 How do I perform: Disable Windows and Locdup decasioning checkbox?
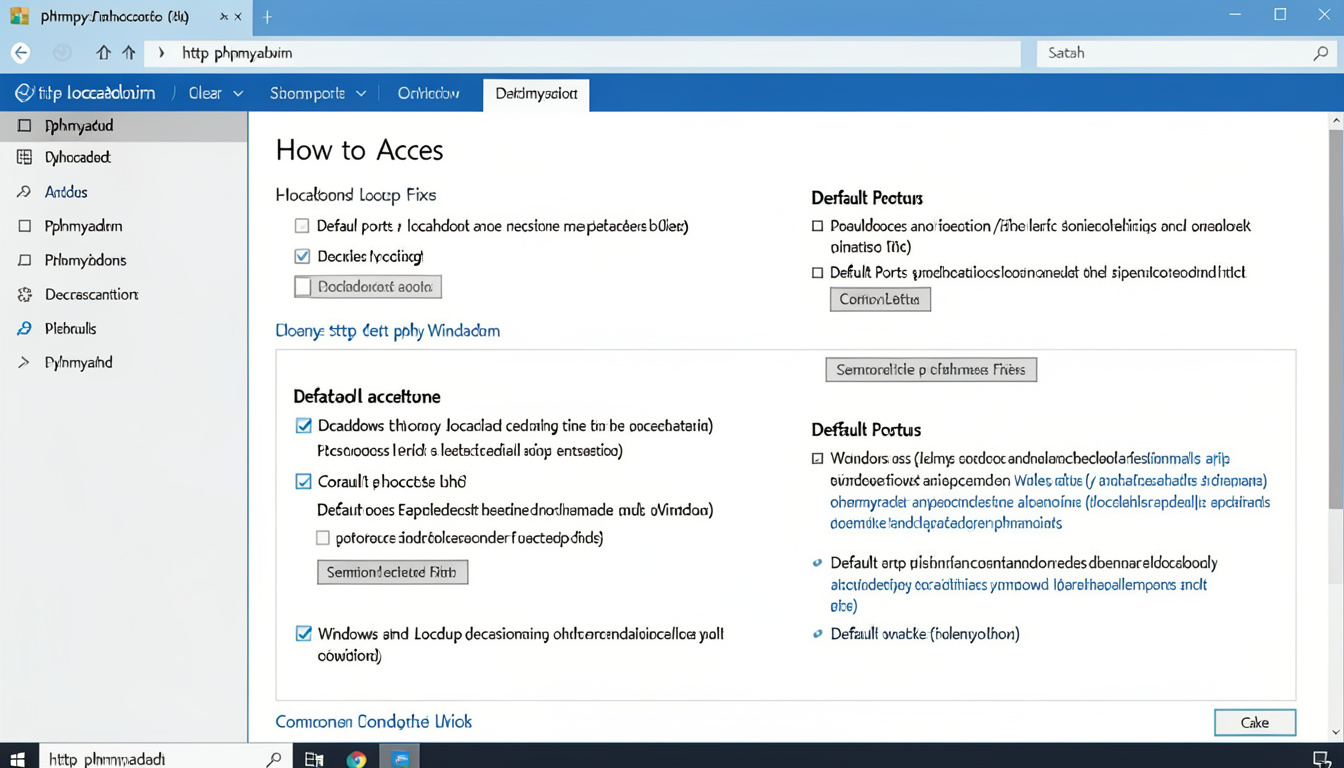tap(303, 634)
